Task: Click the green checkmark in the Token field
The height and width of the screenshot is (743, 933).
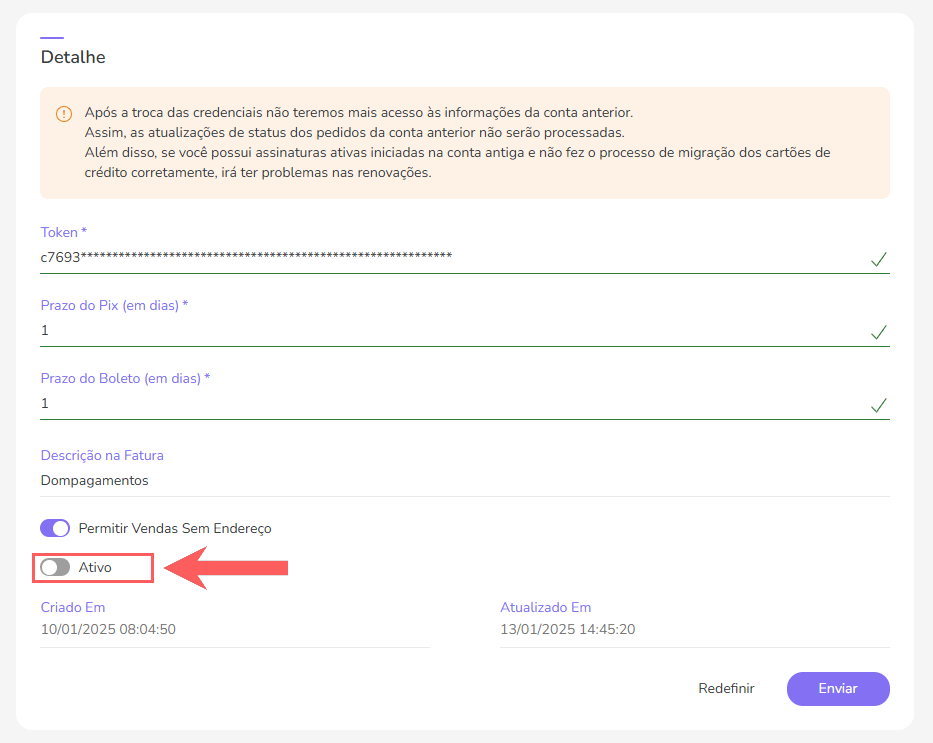Action: [878, 259]
